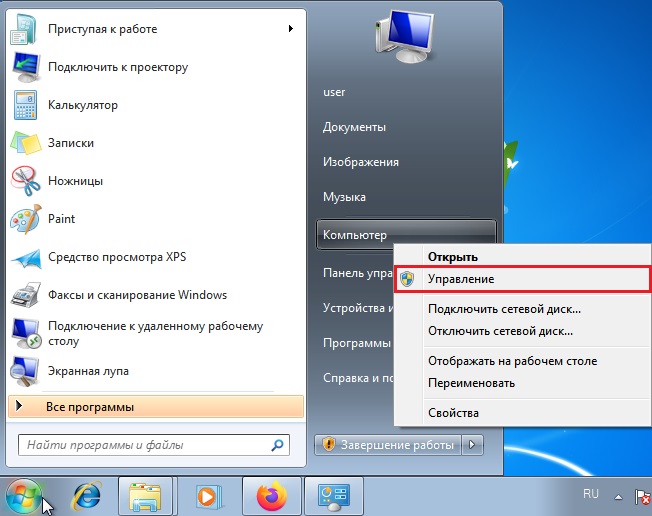
Task: Open Firefox from the taskbar
Action: 272,496
